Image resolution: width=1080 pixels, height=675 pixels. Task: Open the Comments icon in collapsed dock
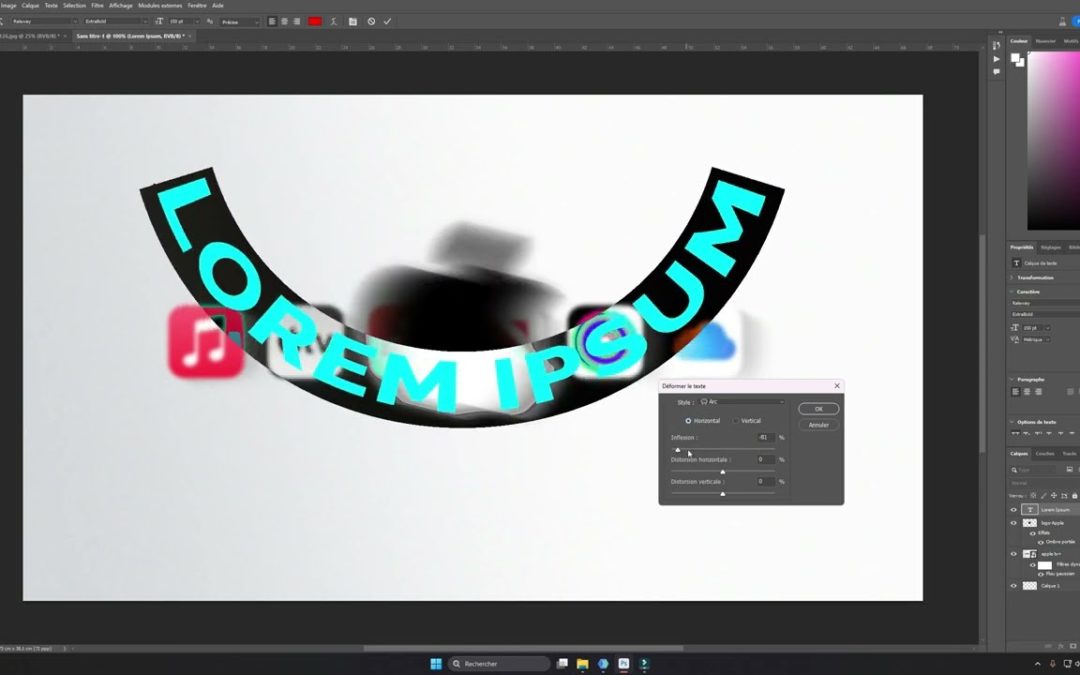pos(997,72)
